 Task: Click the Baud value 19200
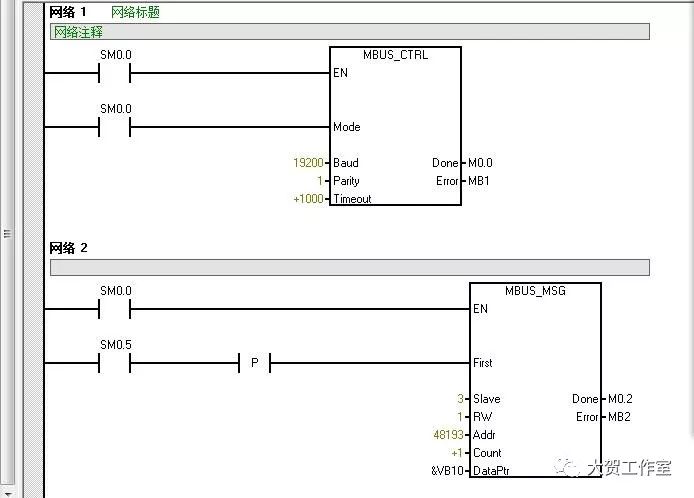coord(308,163)
